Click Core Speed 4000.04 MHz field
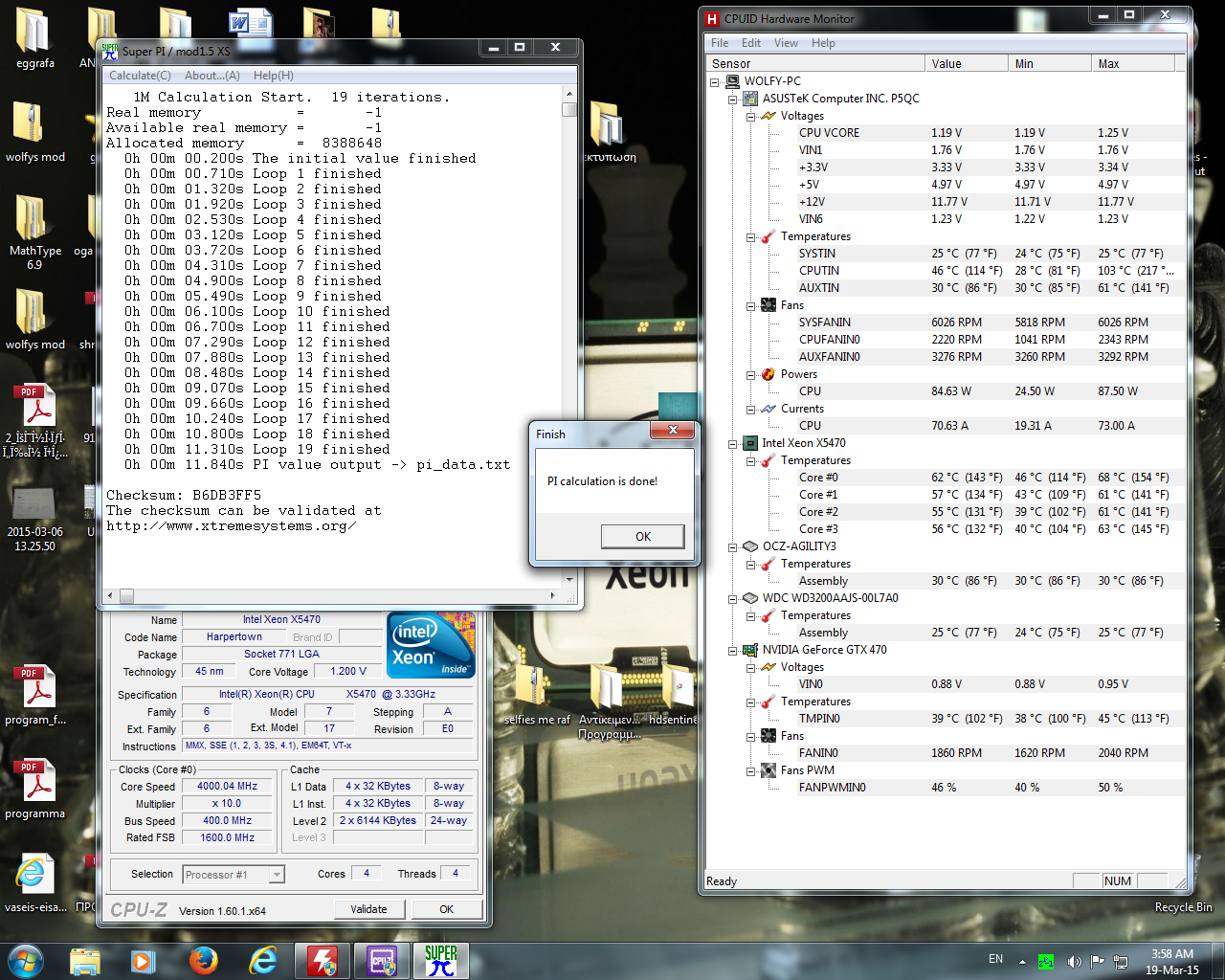1225x980 pixels. tap(228, 787)
